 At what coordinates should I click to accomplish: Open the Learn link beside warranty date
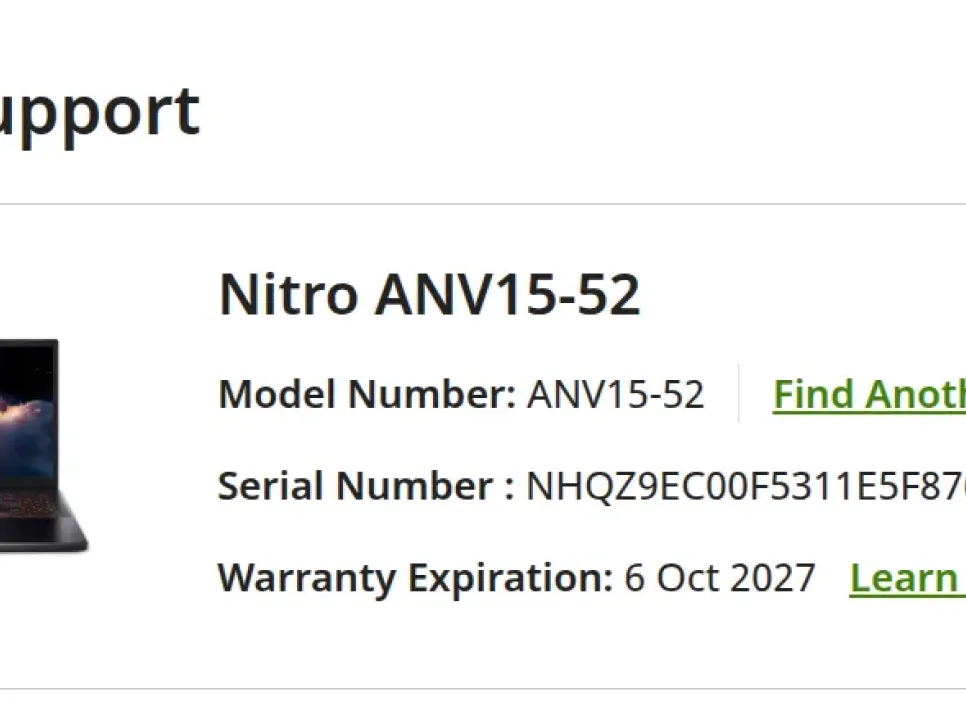[x=905, y=578]
